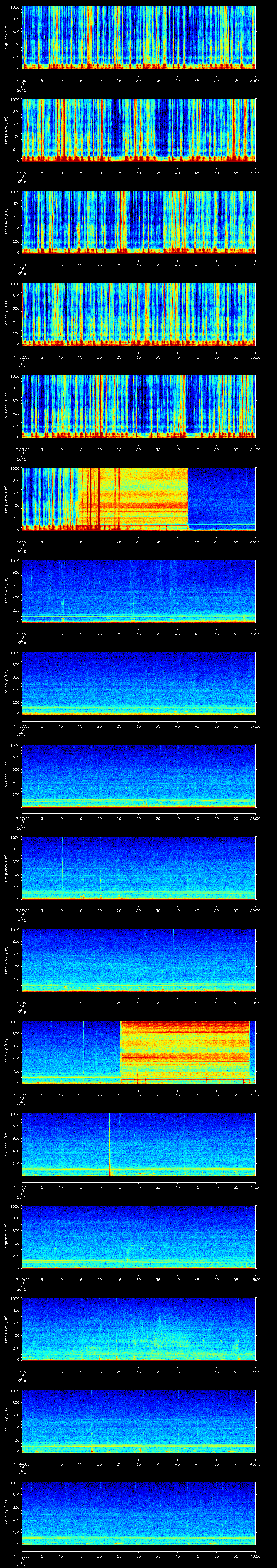
Task: Click the 17:32:00 start time label
Action: 22,357
